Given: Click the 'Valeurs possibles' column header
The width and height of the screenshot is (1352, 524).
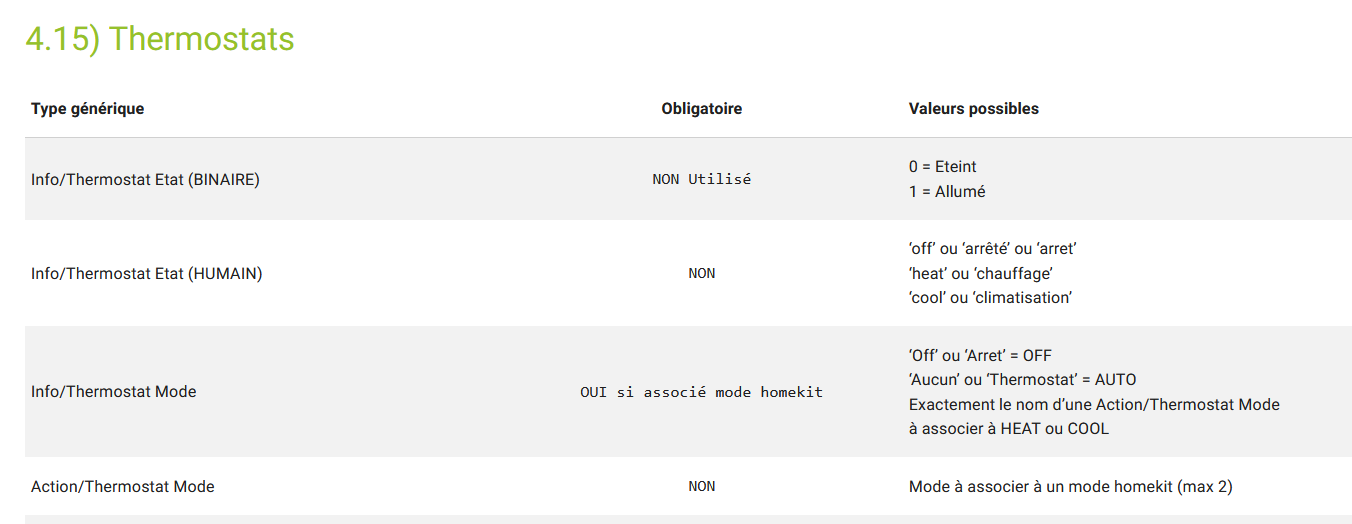Looking at the screenshot, I should pyautogui.click(x=974, y=109).
